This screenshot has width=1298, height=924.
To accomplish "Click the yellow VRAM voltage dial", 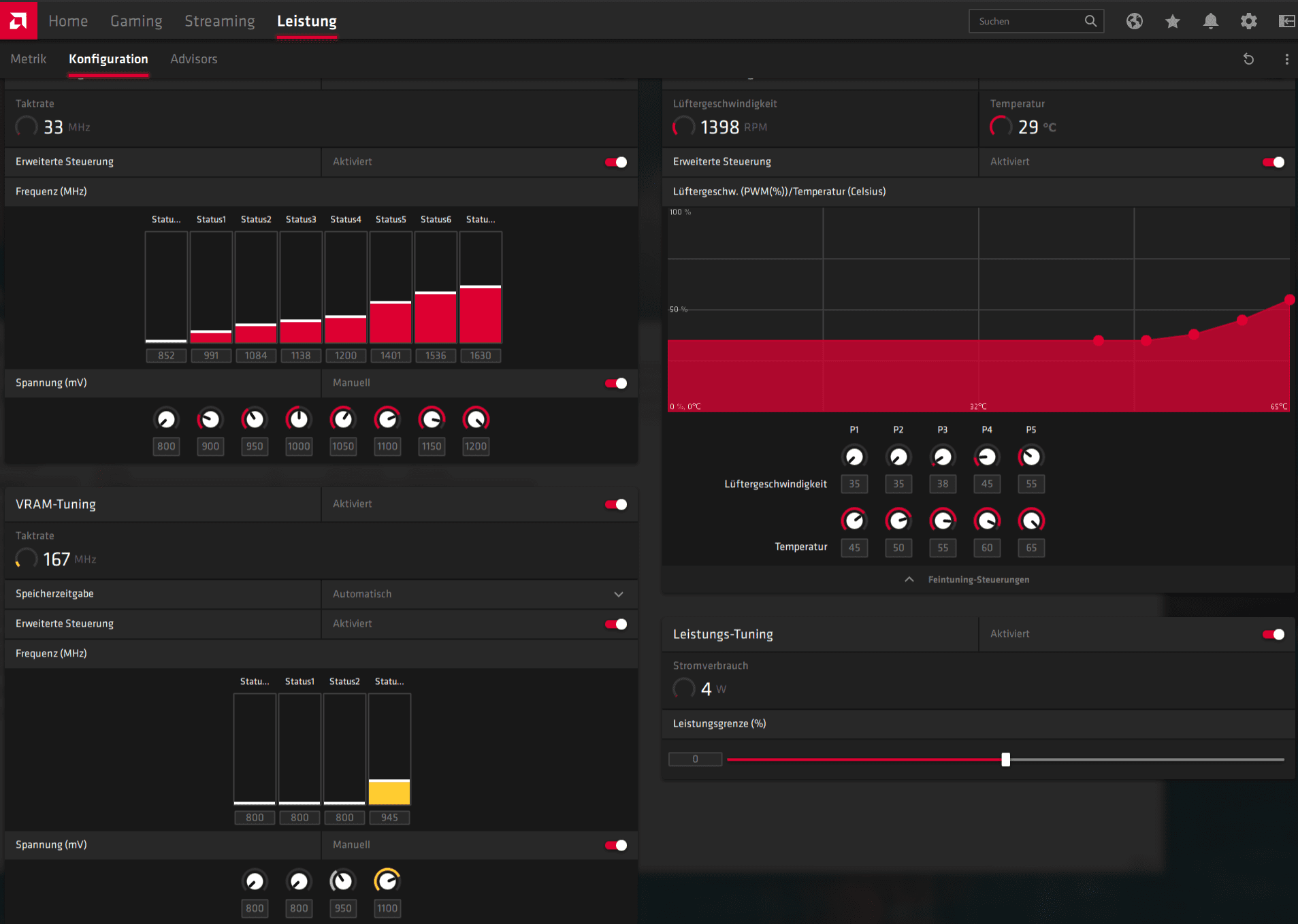I will tap(387, 881).
